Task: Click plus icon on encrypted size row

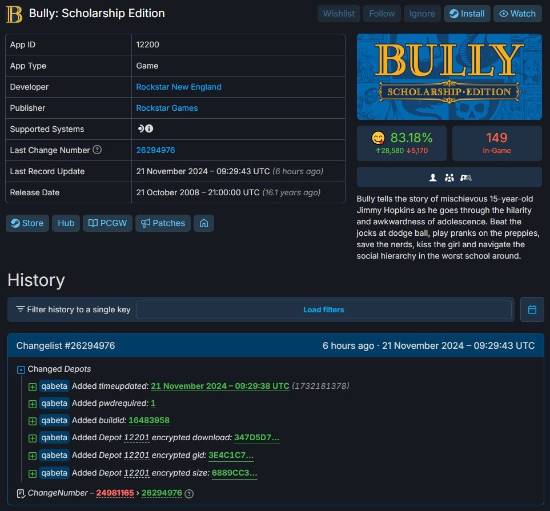Action: (x=32, y=473)
